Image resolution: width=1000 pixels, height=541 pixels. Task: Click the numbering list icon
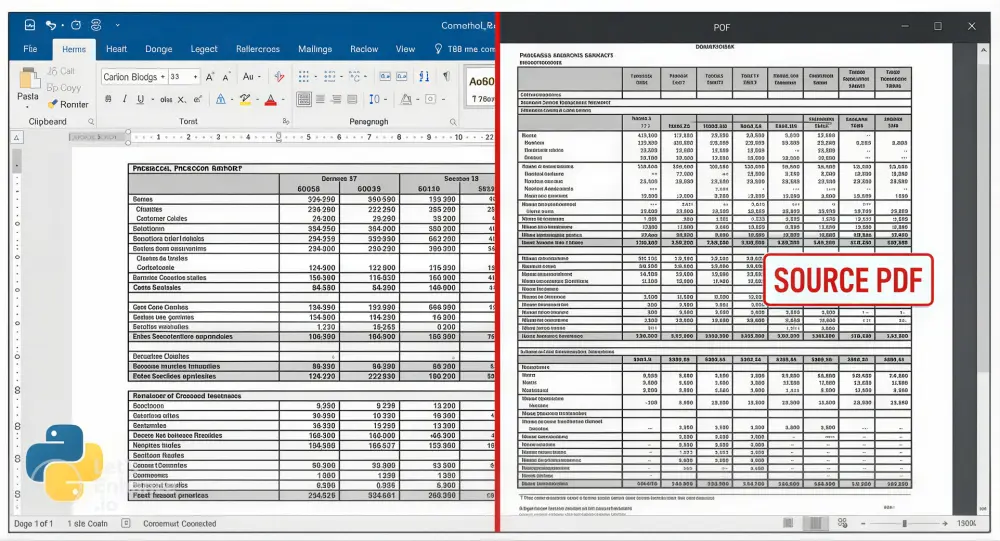[329, 77]
